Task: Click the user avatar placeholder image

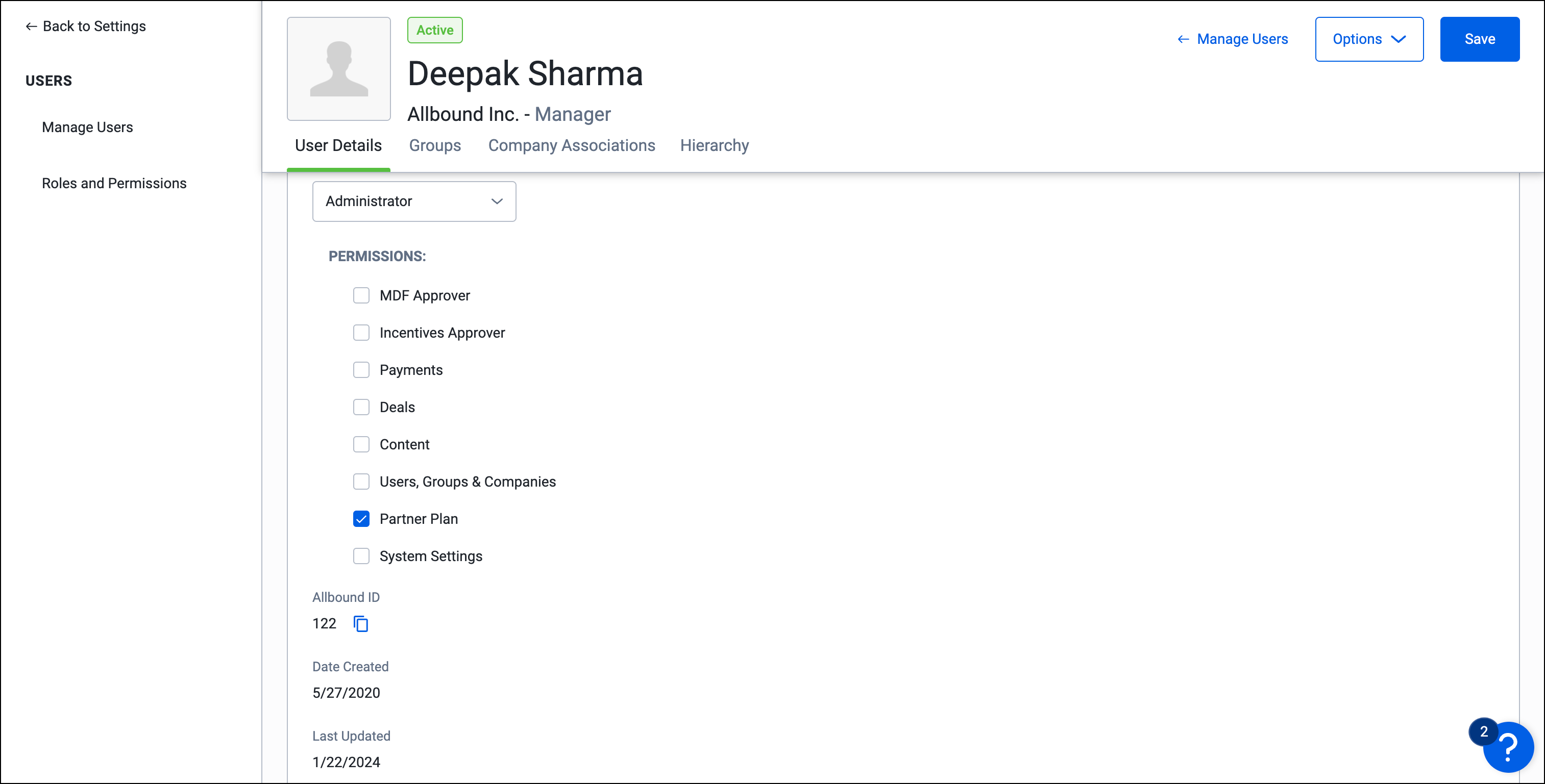Action: pyautogui.click(x=339, y=69)
